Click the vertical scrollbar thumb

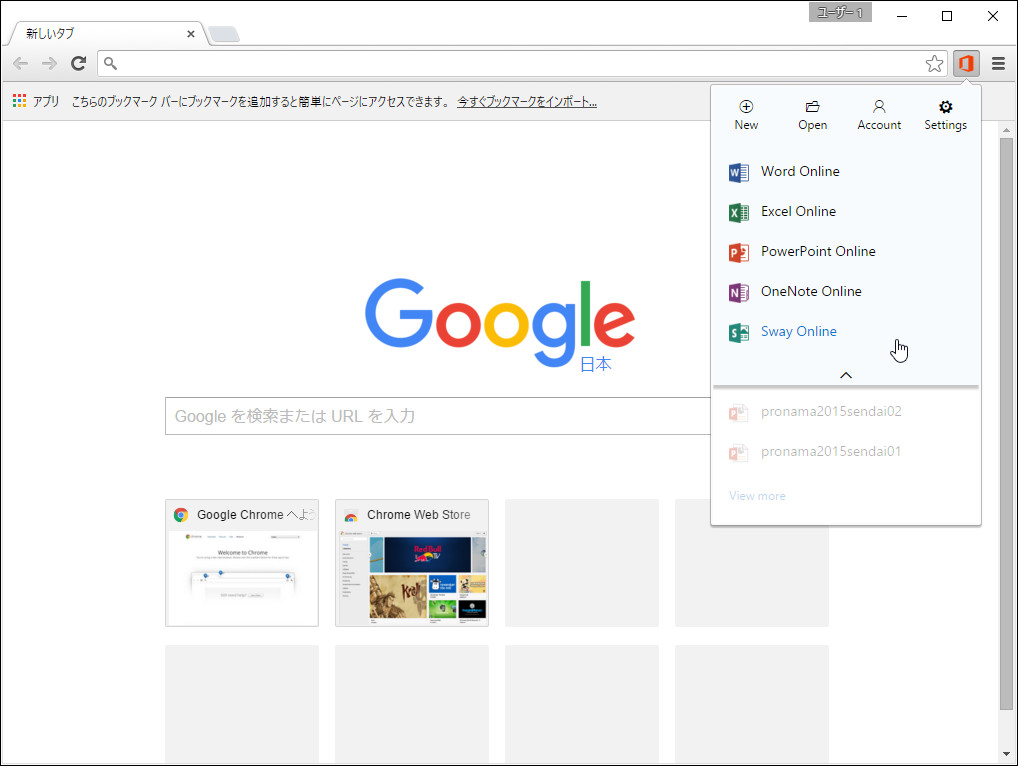click(1006, 423)
